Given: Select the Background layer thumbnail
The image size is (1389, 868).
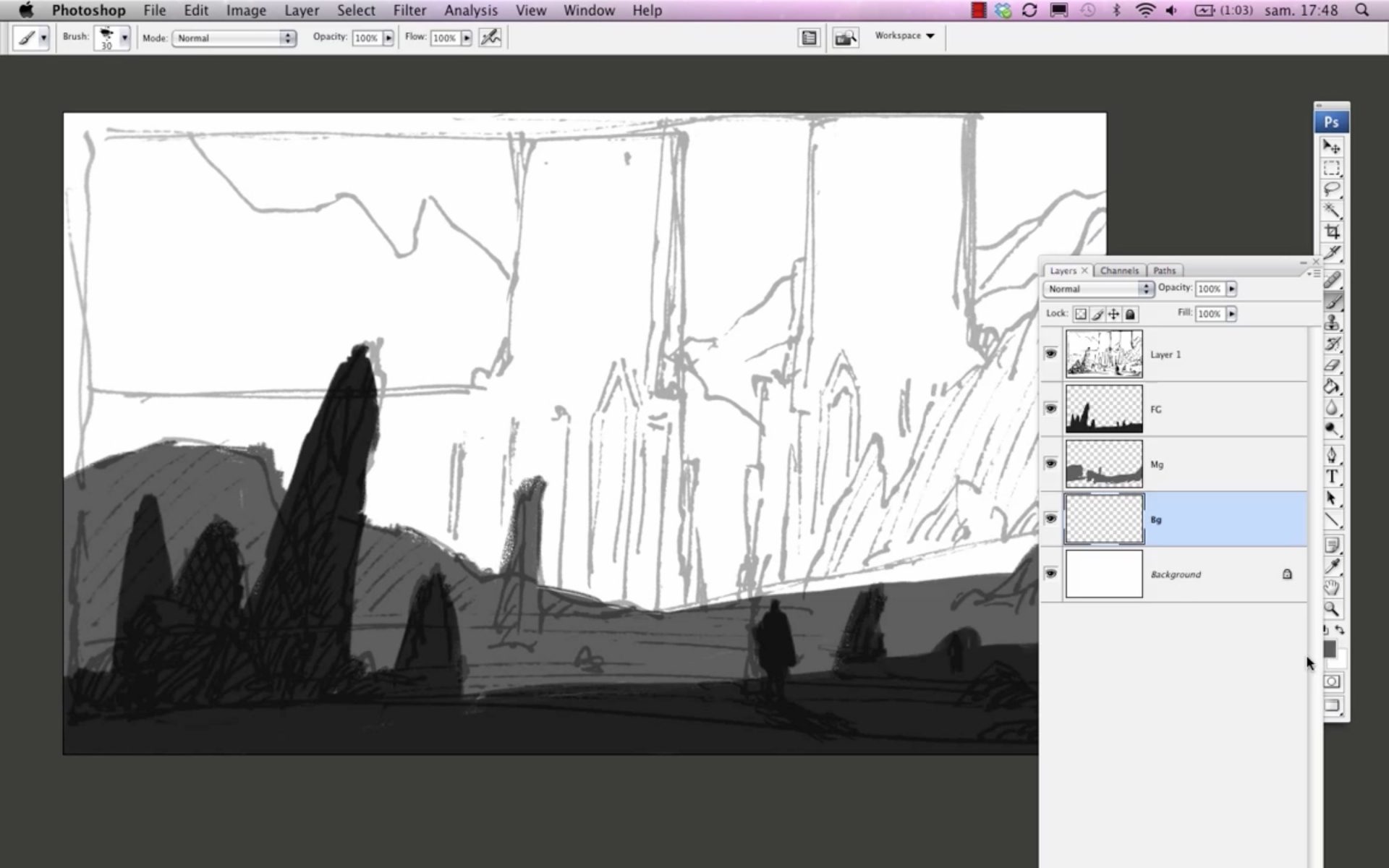Looking at the screenshot, I should coord(1103,574).
